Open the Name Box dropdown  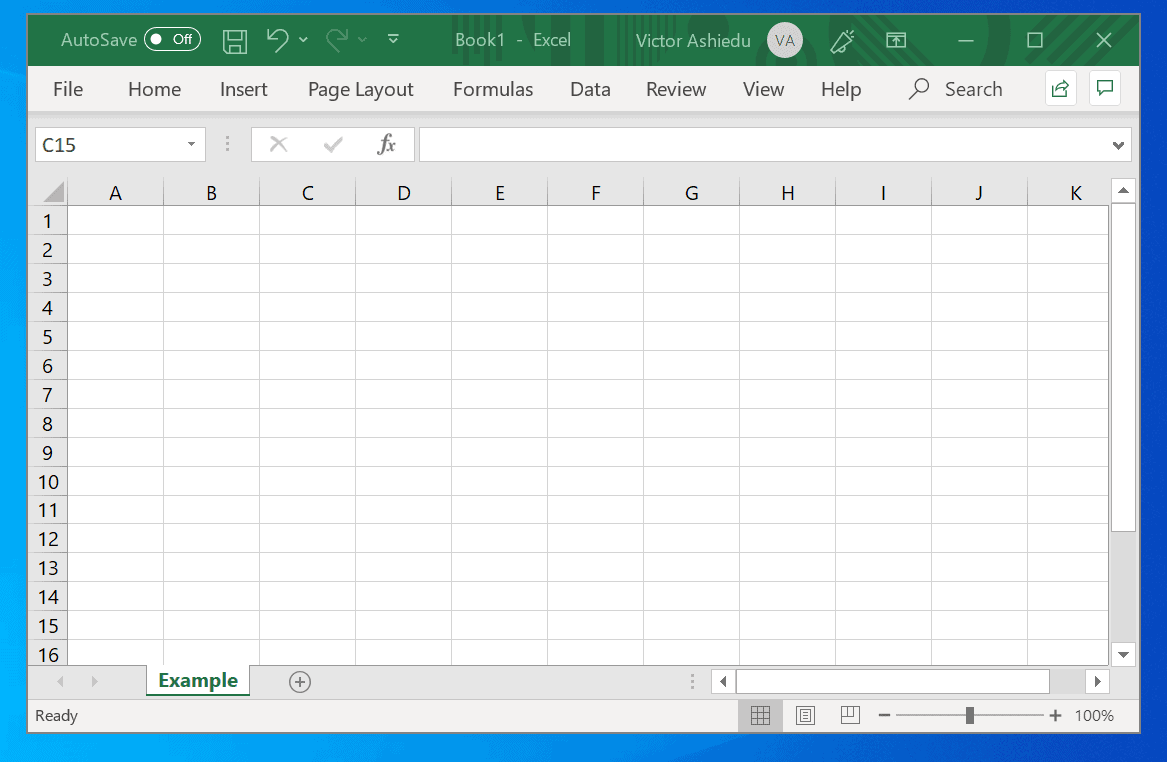click(x=190, y=144)
